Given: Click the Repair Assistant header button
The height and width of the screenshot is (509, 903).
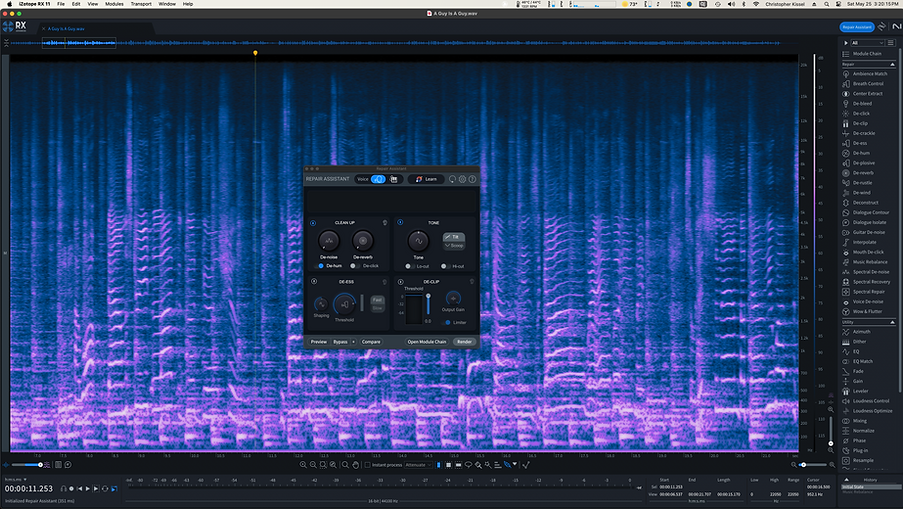Looking at the screenshot, I should pyautogui.click(x=856, y=27).
